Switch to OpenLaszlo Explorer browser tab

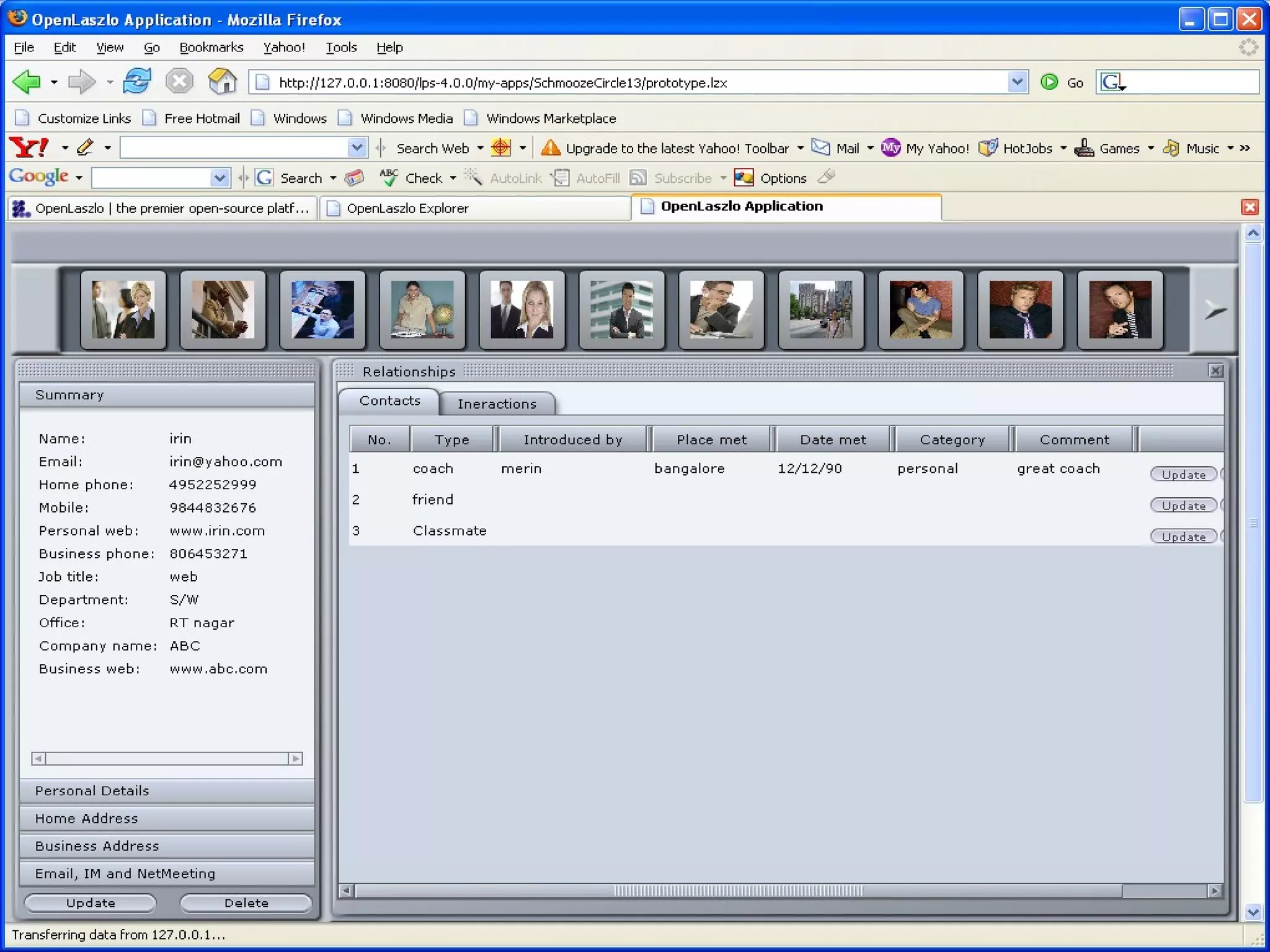tap(407, 208)
